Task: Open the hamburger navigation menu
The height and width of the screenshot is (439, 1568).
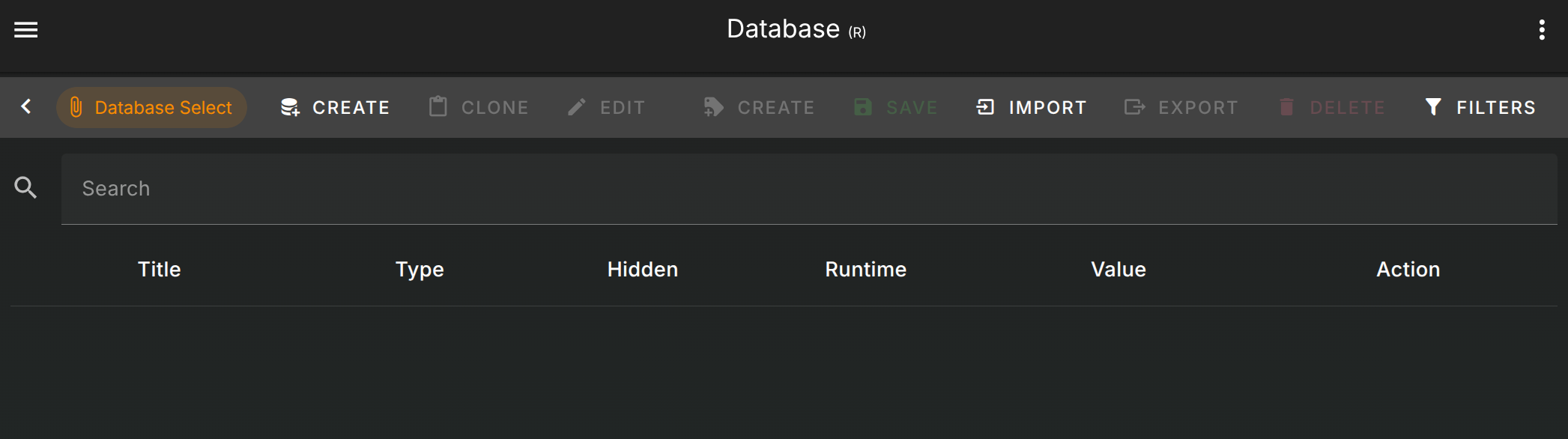Action: click(26, 30)
